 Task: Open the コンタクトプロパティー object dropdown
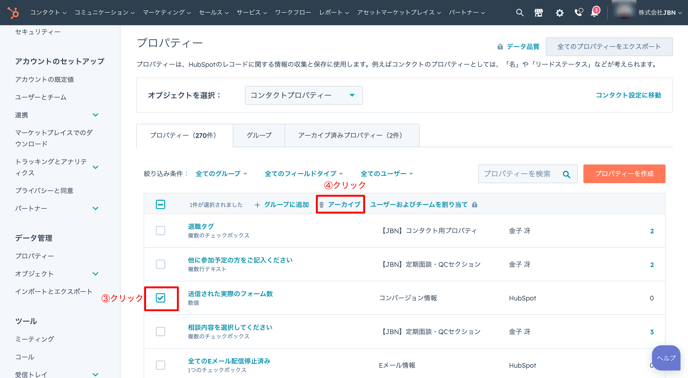(x=304, y=95)
